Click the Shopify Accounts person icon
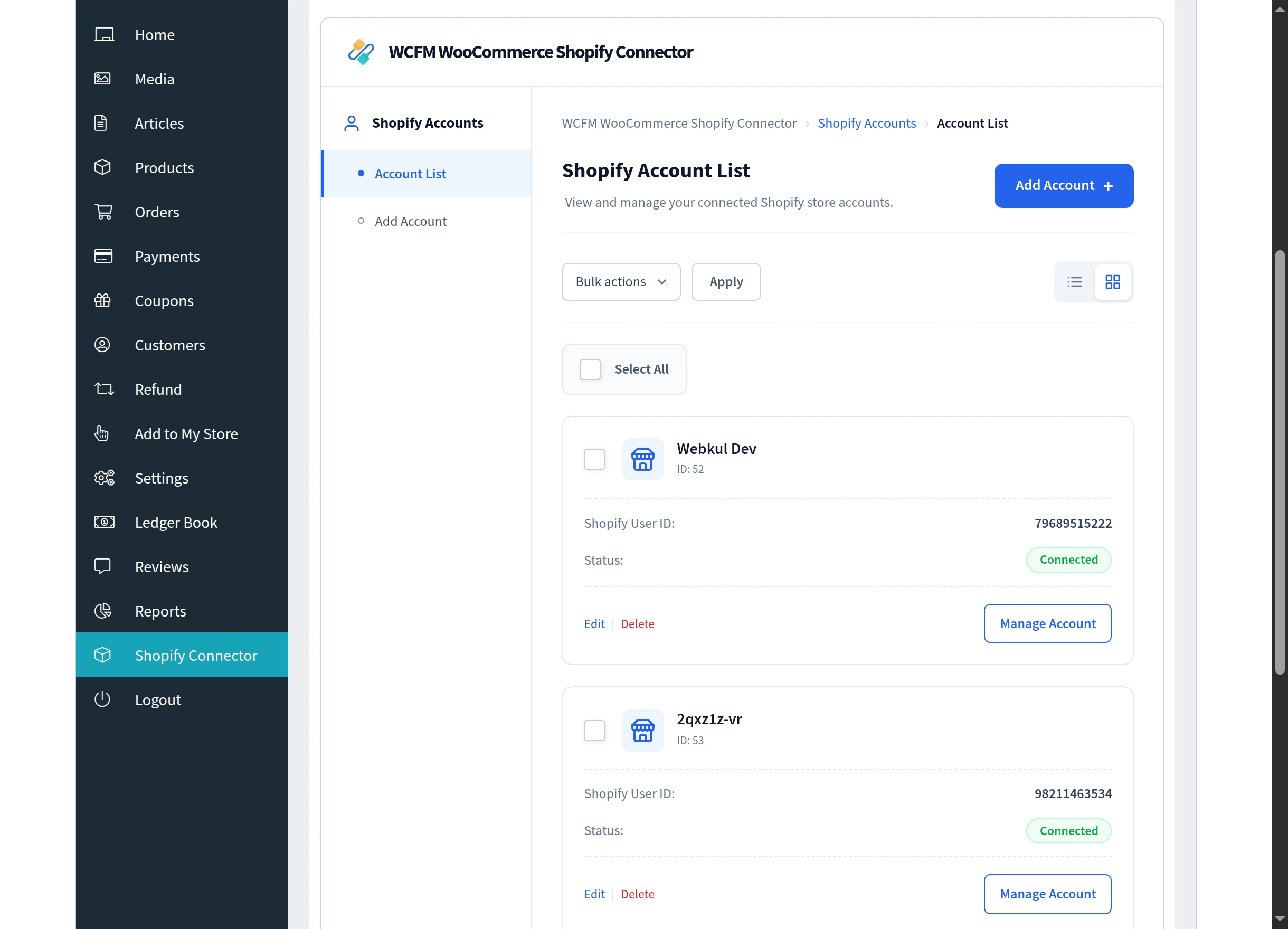The image size is (1288, 929). click(352, 123)
